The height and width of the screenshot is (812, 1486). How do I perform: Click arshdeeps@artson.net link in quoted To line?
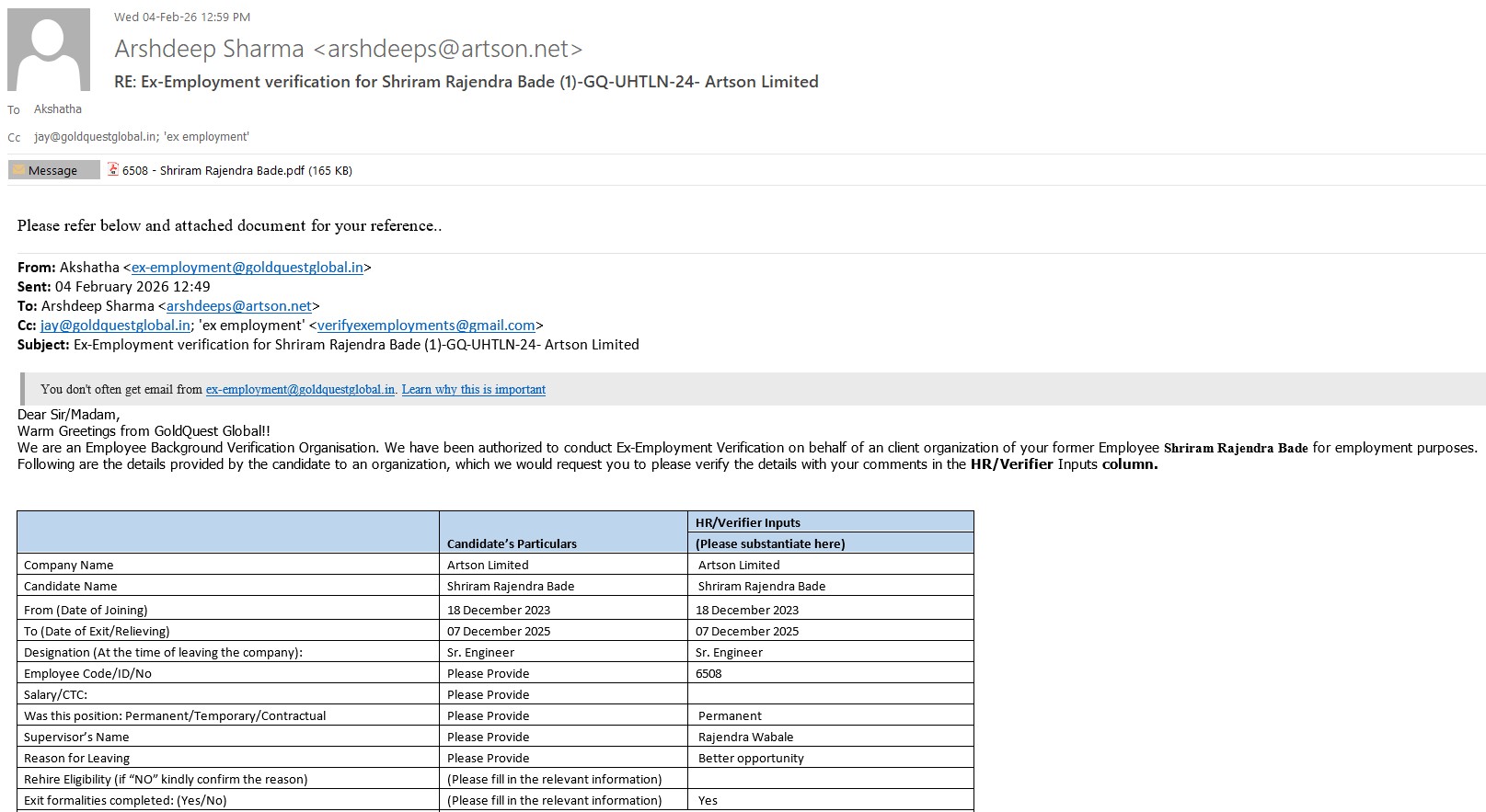pyautogui.click(x=239, y=306)
